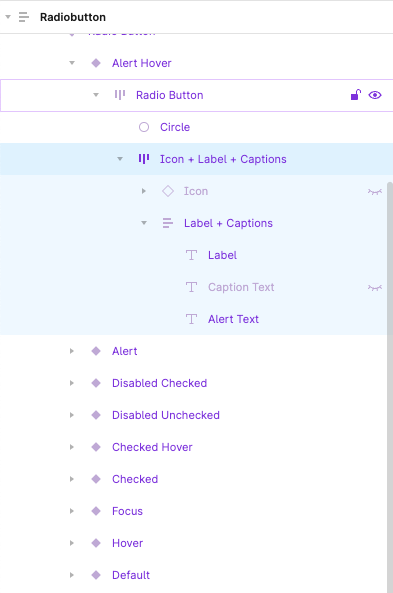Expand the Focus component

click(x=72, y=511)
